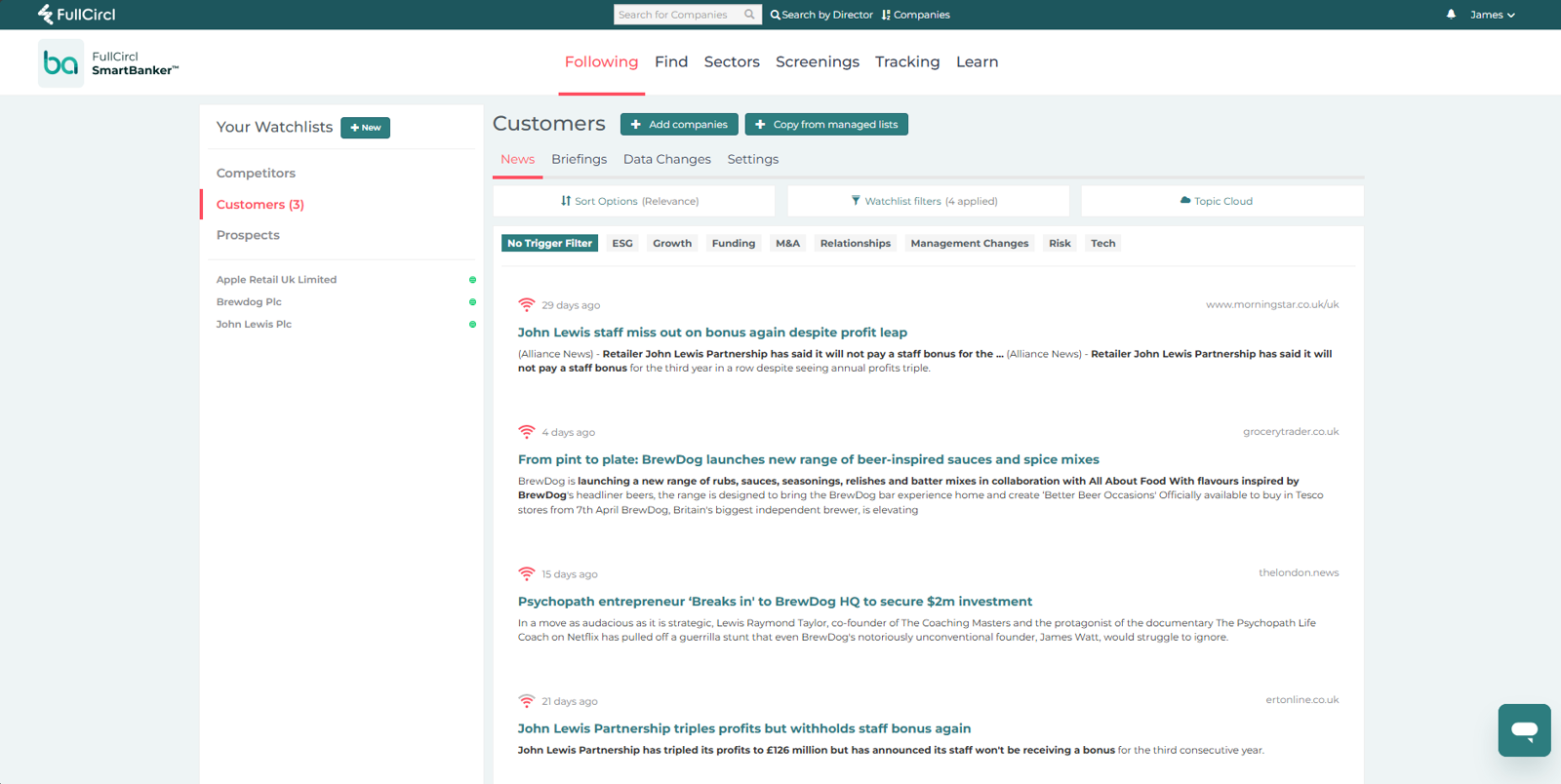Select the Competitors watchlist
This screenshot has width=1561, height=784.
256,174
